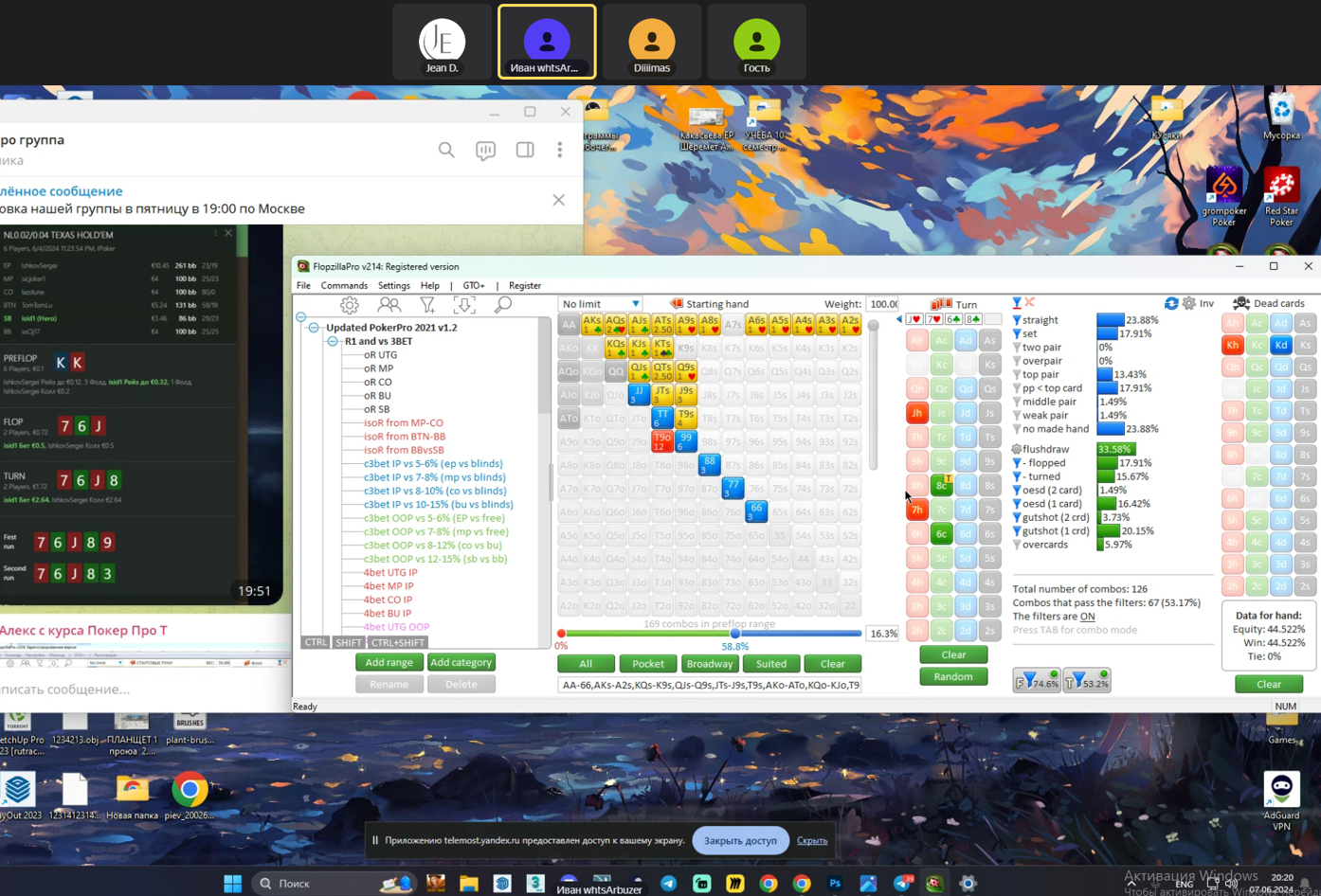Open range tree settings gear icon

tap(350, 305)
